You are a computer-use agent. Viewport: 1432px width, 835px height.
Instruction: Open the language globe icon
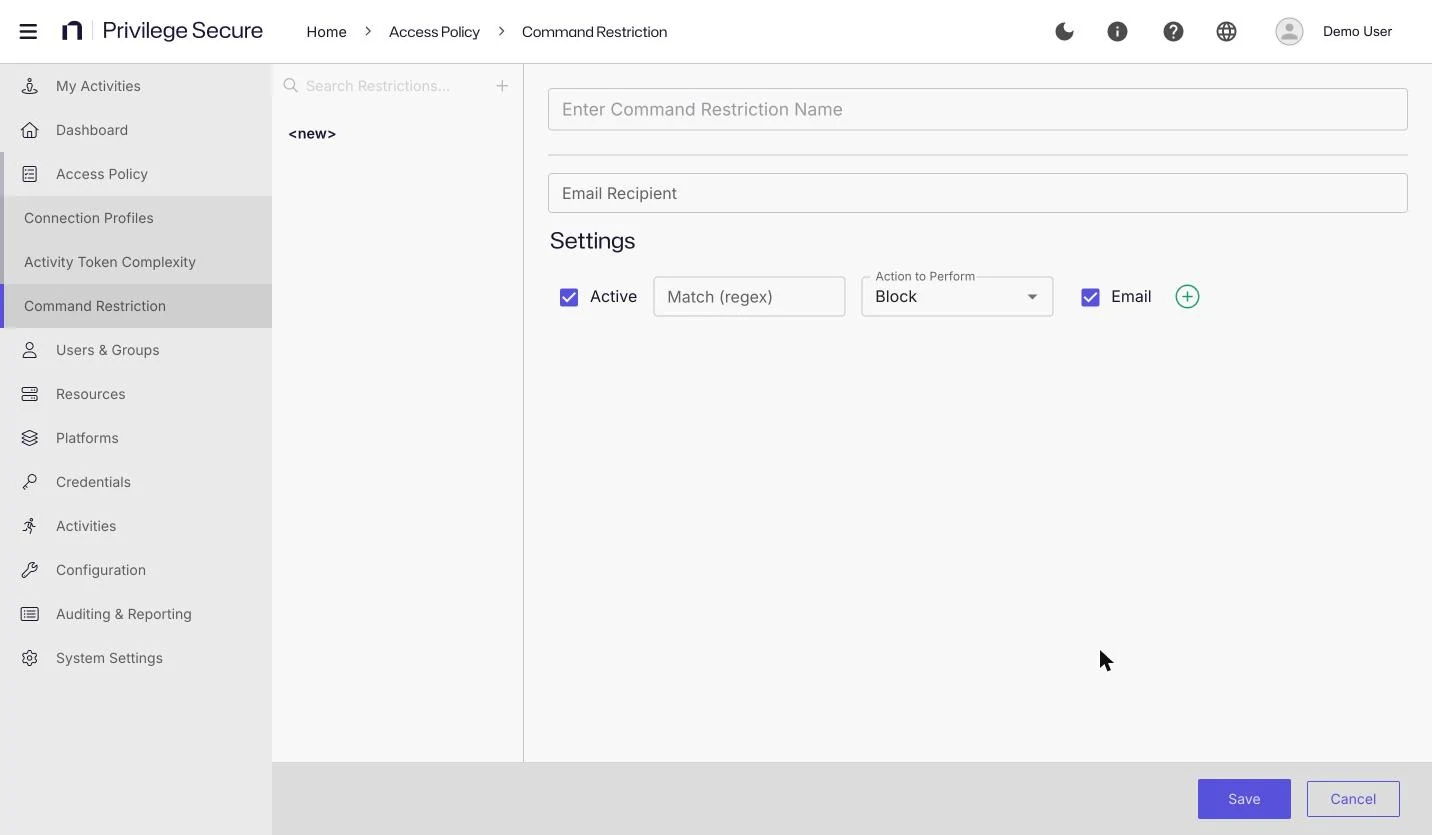coord(1226,31)
